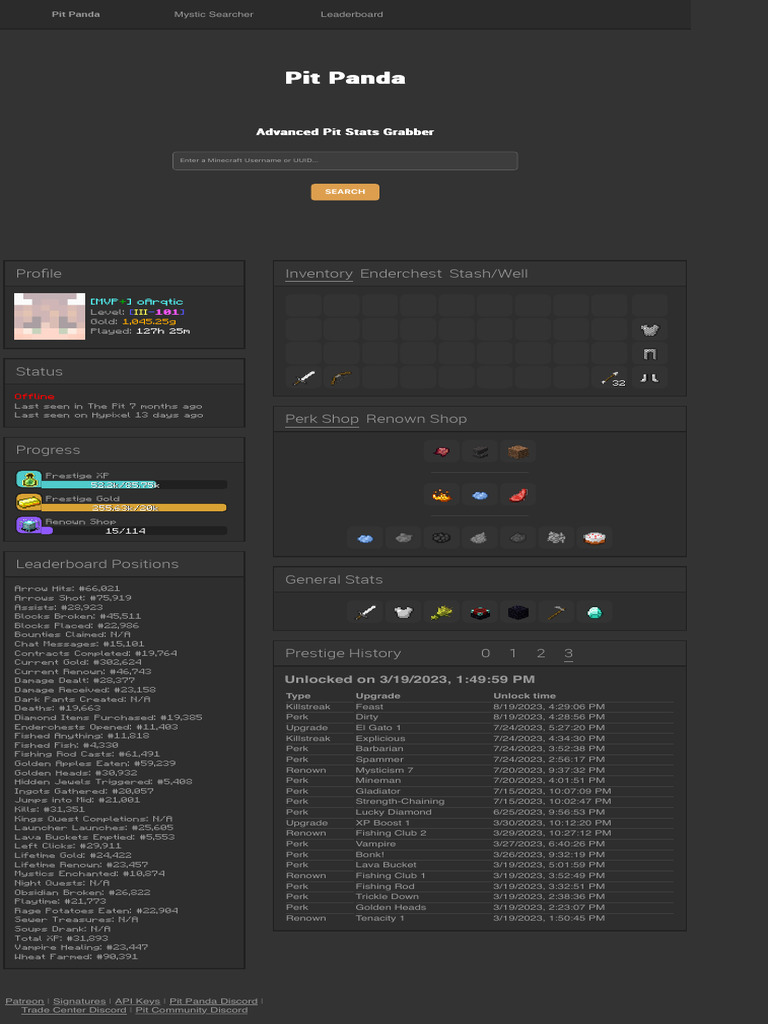Viewport: 768px width, 1024px height.
Task: Click the iron sword in the Inventory grid
Action: tap(304, 378)
